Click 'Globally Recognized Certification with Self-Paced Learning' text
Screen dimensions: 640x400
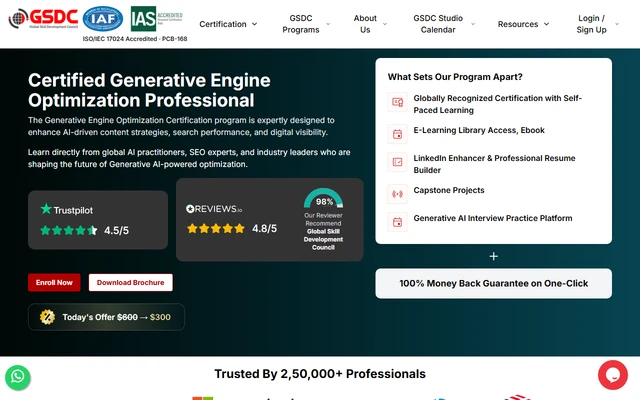(x=498, y=104)
